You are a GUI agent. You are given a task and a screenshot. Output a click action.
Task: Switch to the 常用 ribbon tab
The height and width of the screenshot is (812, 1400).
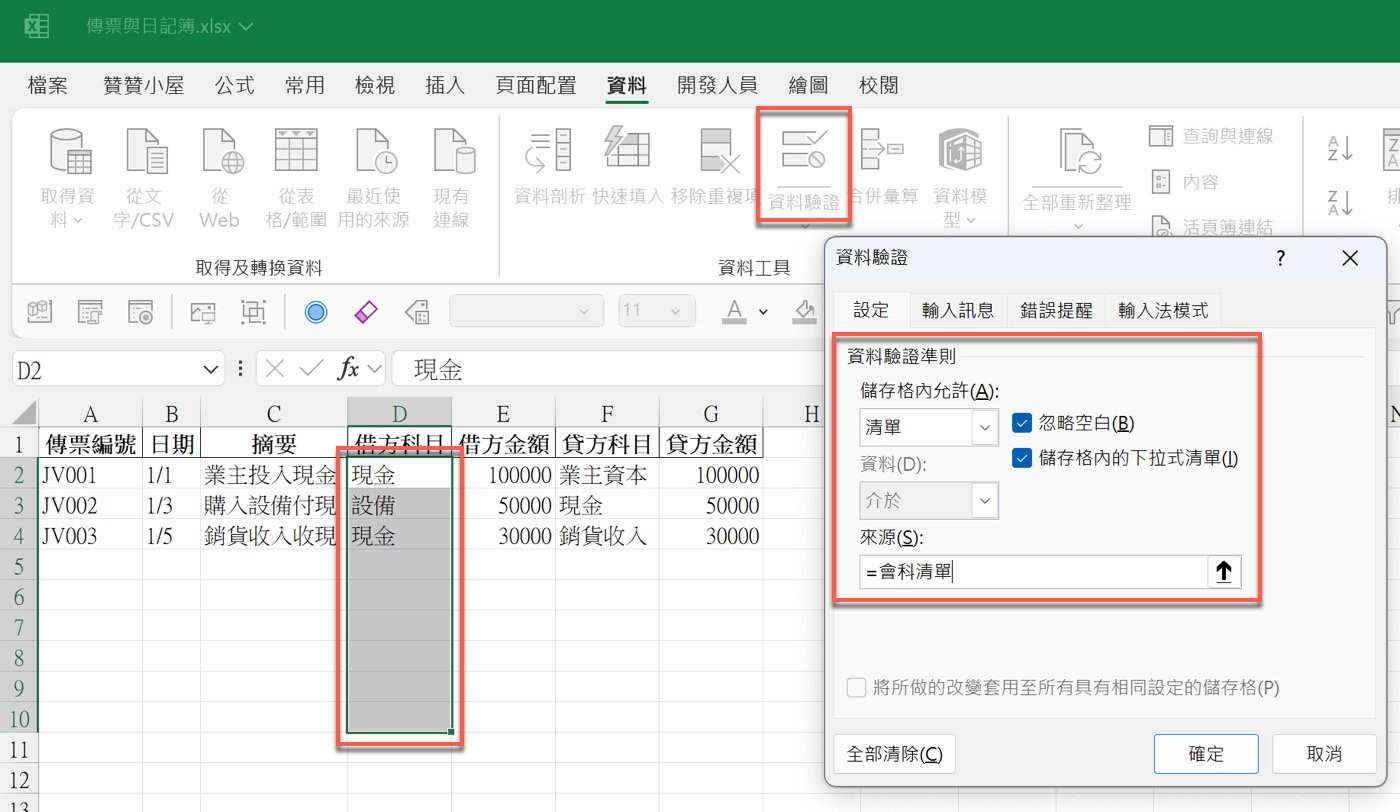[x=305, y=86]
